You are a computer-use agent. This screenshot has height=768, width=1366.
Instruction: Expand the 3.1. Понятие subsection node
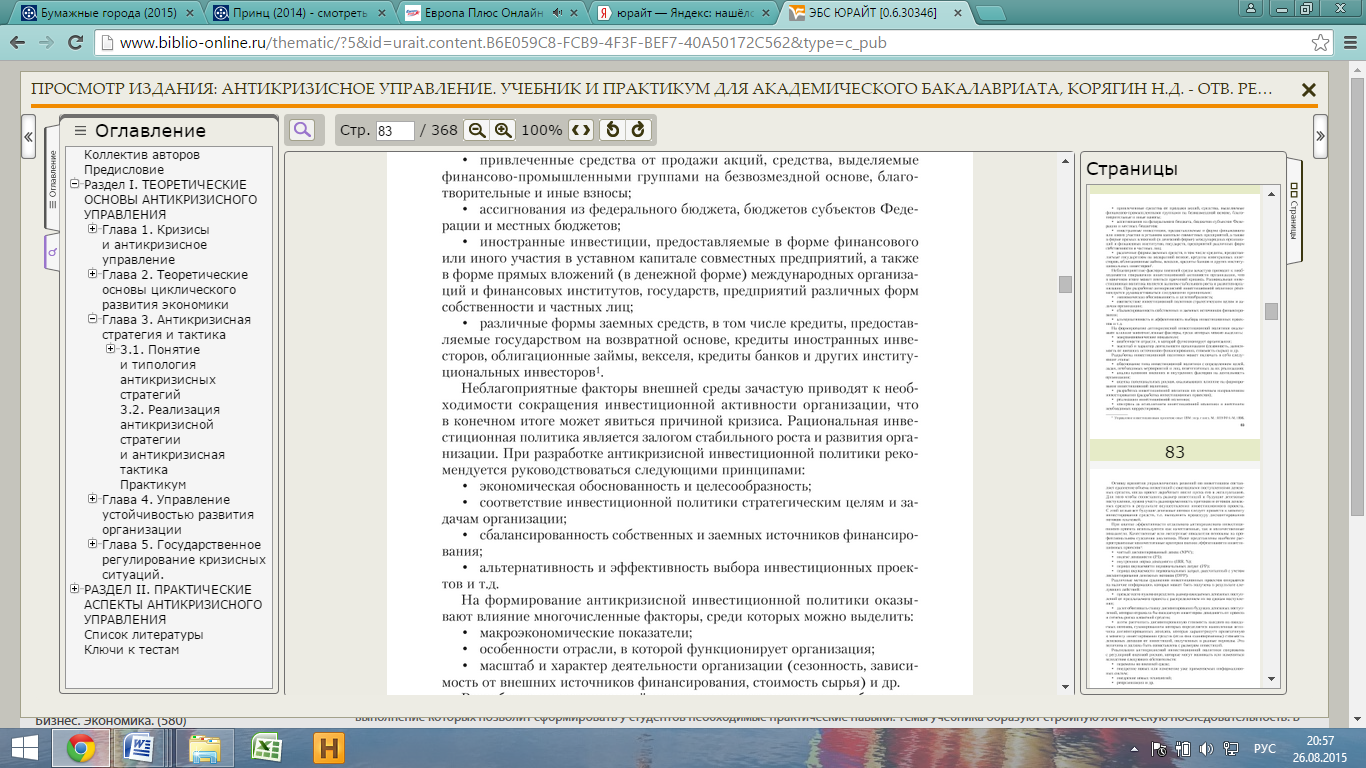tap(111, 350)
